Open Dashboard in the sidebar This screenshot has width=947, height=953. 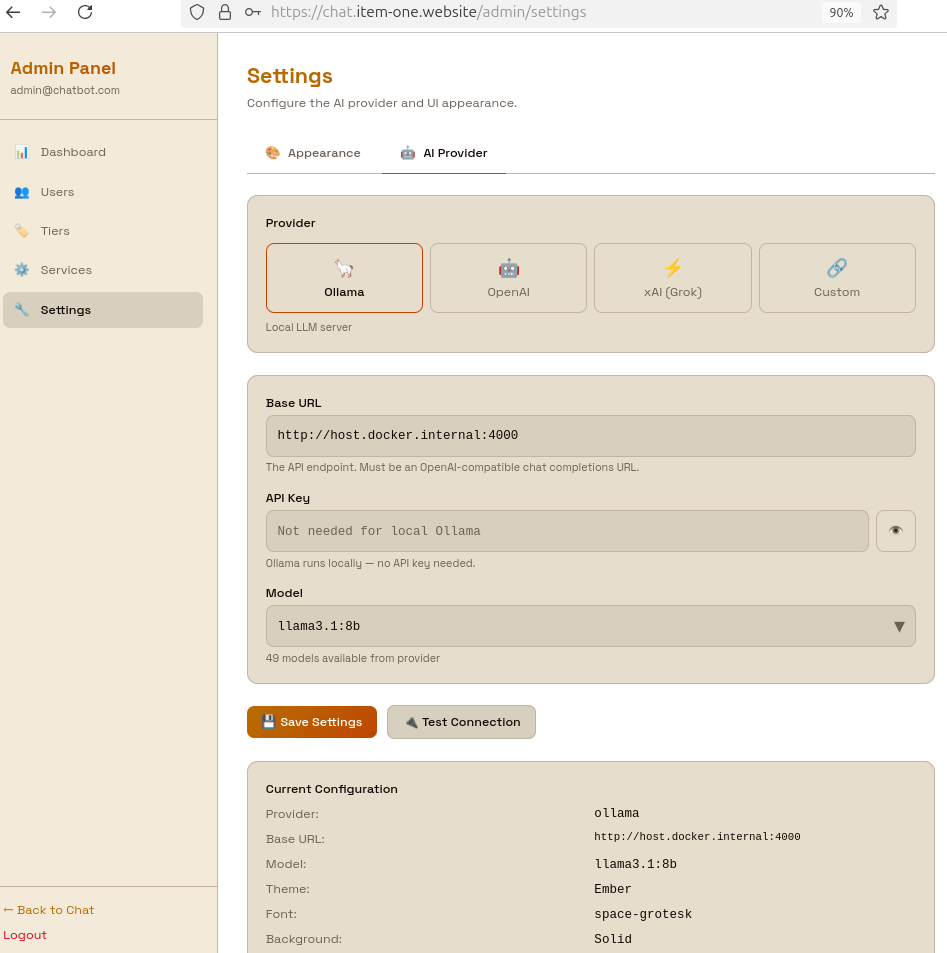coord(103,152)
